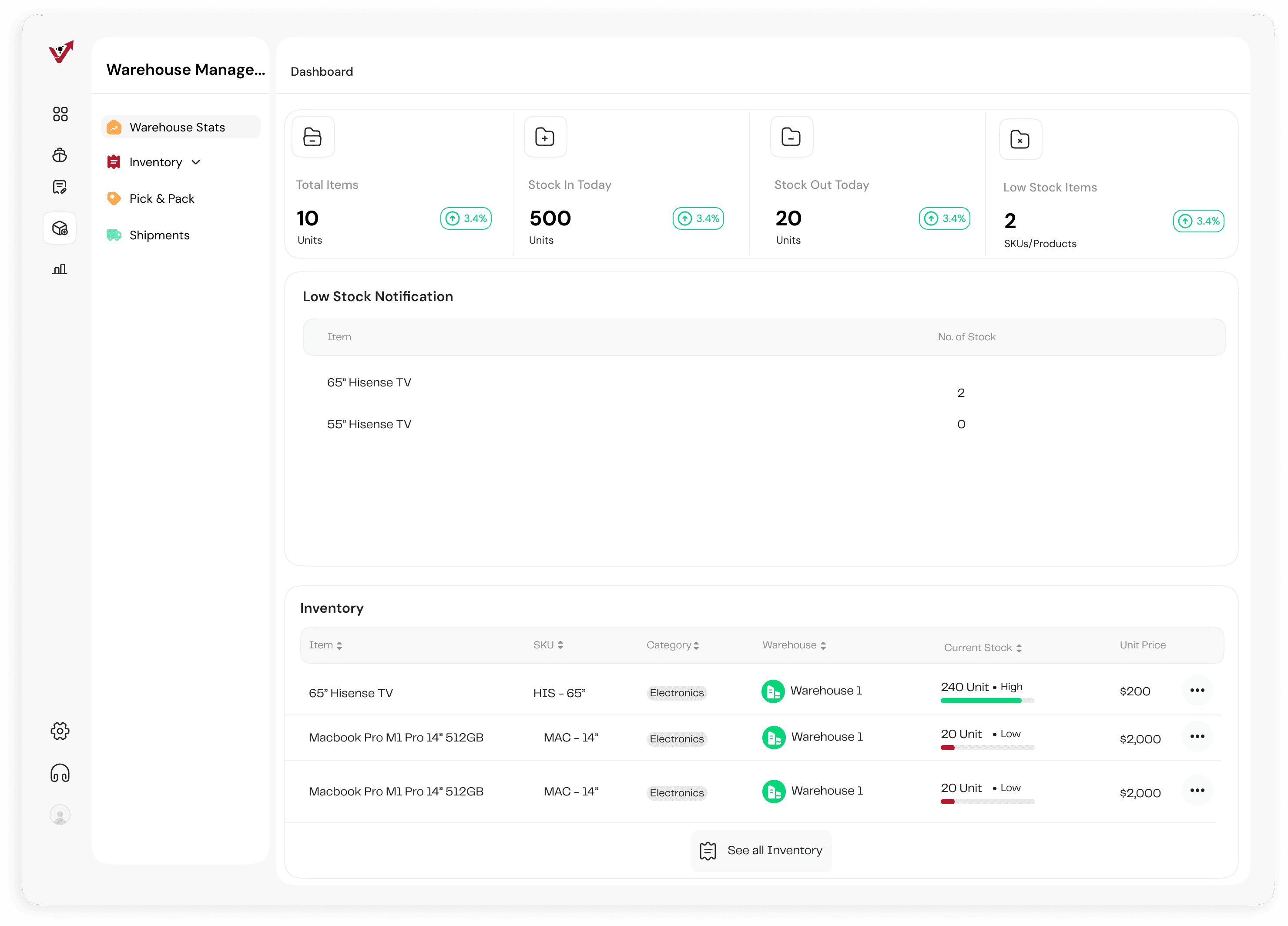Click the Inventory section heading above the table
This screenshot has width=1288, height=926.
(x=332, y=608)
